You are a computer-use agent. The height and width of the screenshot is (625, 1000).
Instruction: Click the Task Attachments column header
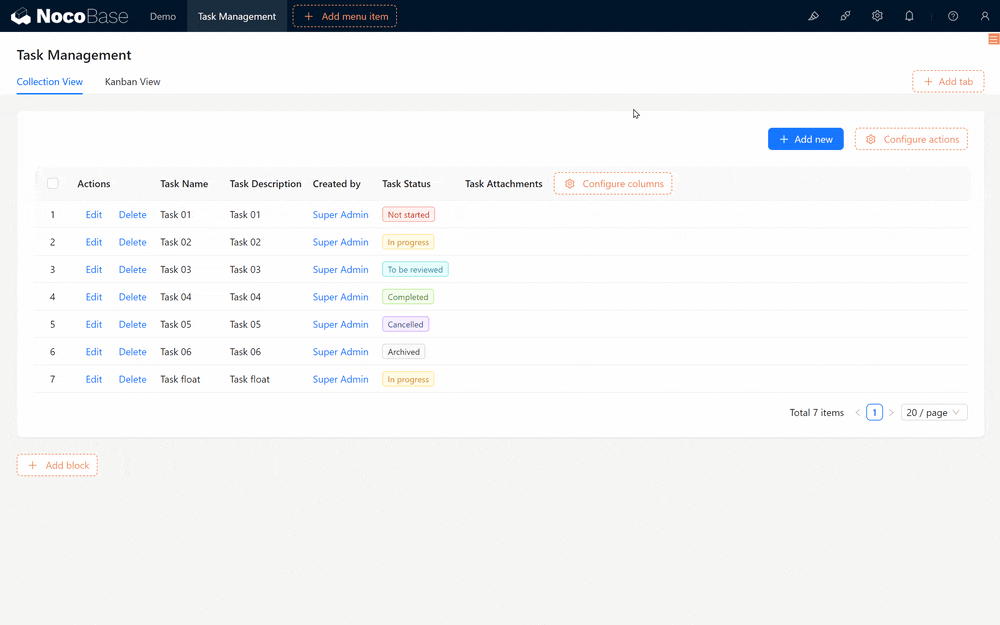pos(504,184)
